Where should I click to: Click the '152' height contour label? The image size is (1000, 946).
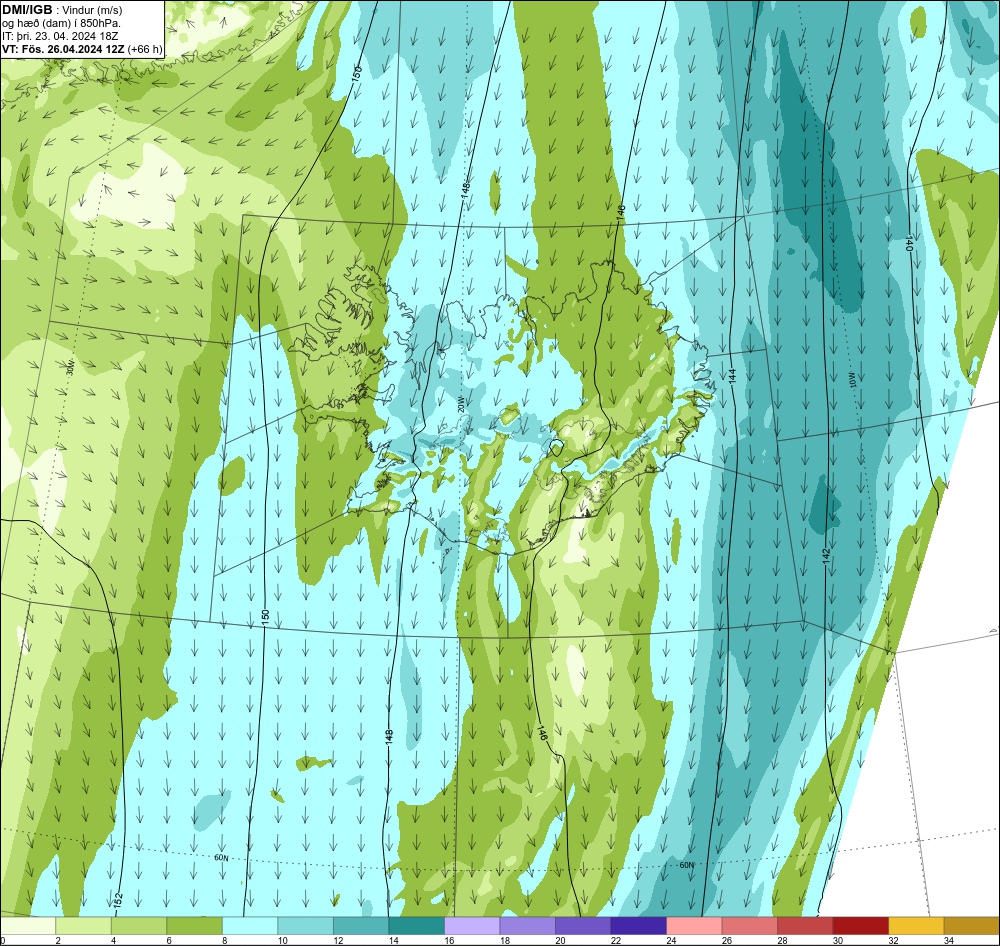(117, 900)
